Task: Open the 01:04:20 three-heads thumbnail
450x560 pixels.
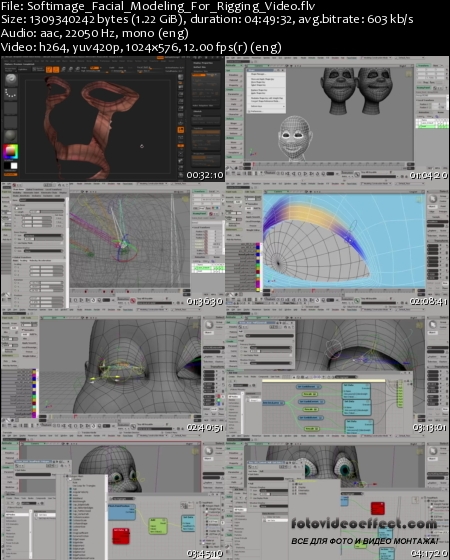Action: click(x=337, y=119)
